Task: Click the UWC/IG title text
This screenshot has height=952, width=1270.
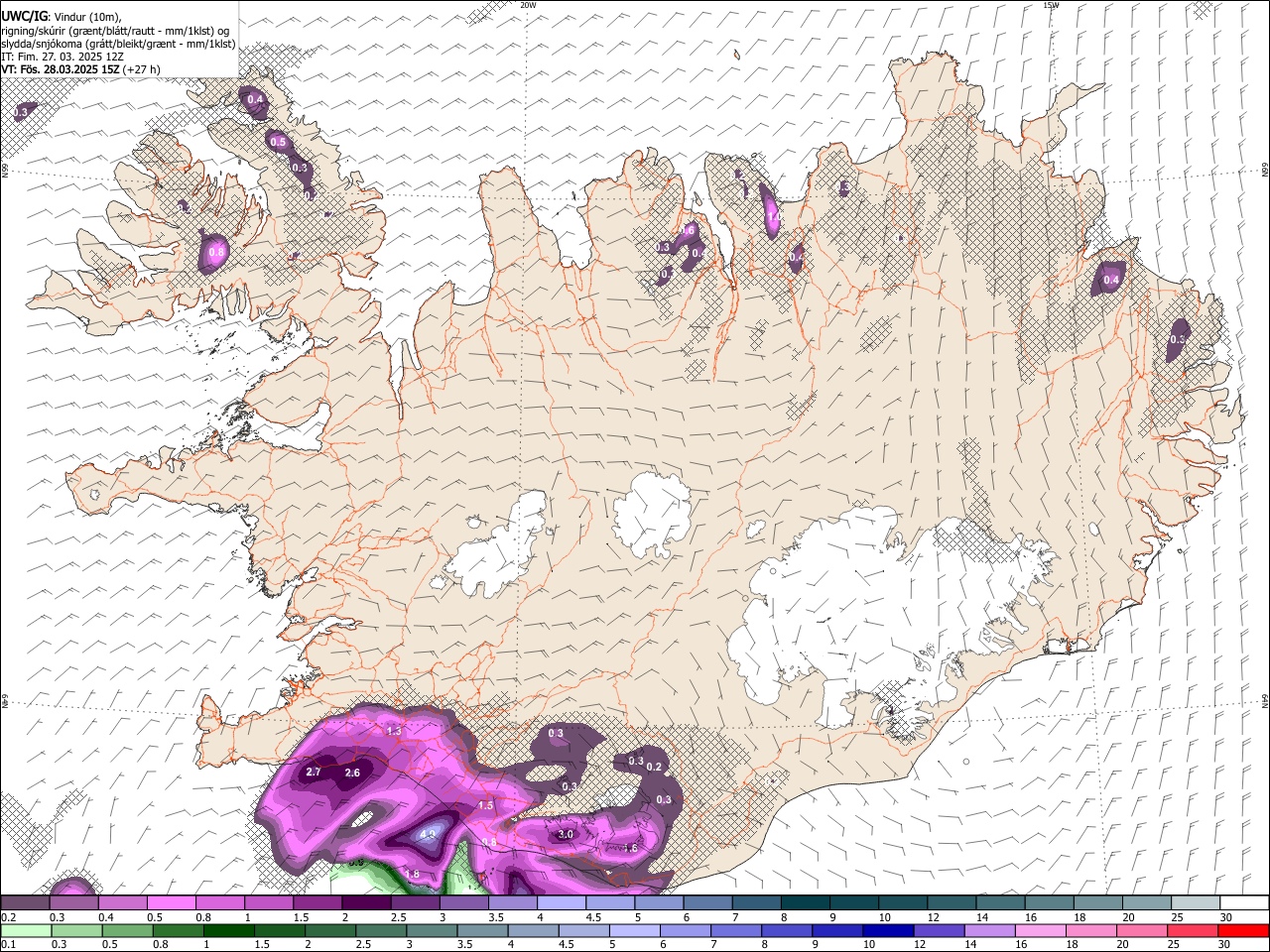Action: [x=24, y=16]
